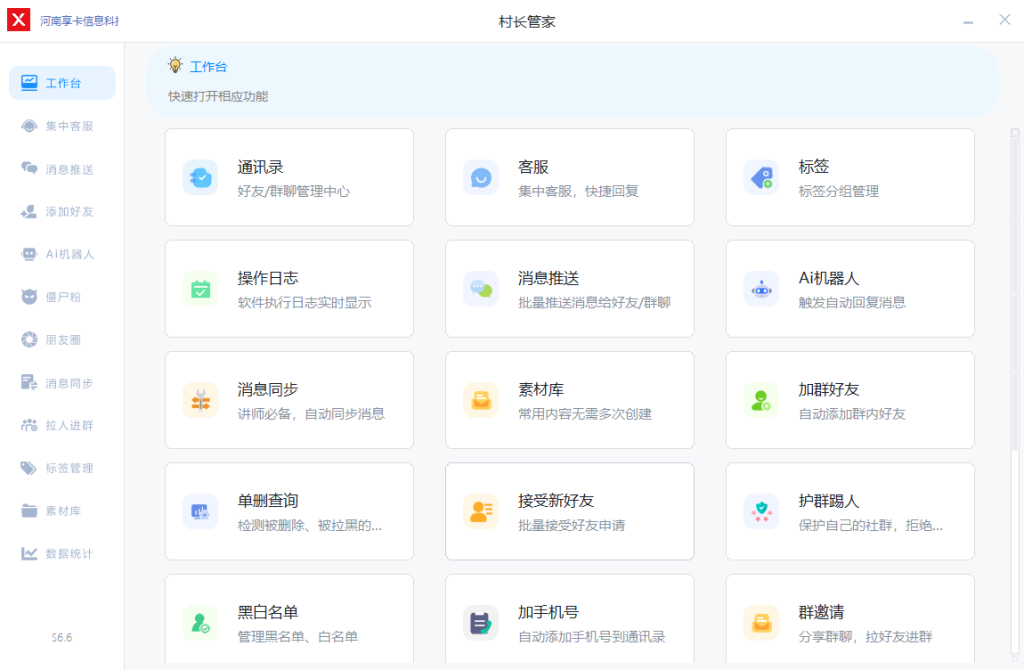
Task: Click the 集中客服 sidebar icon
Action: (29, 126)
